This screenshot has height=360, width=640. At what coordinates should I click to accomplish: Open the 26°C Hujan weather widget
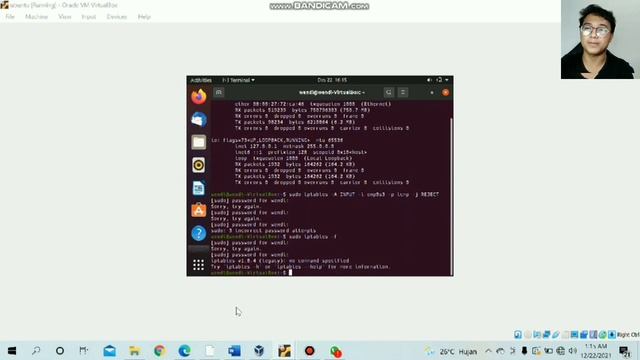(451, 351)
